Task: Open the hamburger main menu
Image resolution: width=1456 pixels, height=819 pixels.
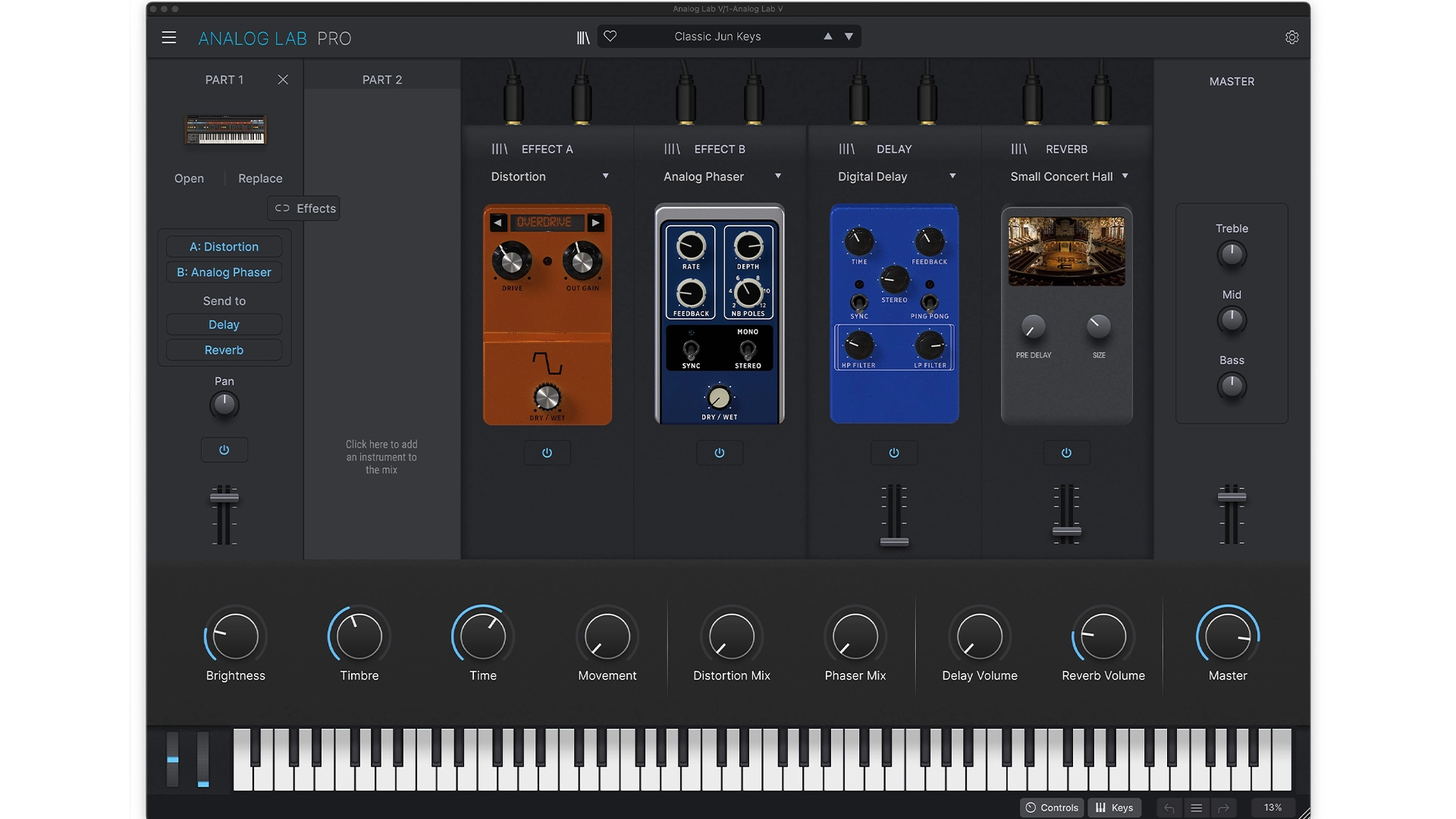Action: coord(168,38)
